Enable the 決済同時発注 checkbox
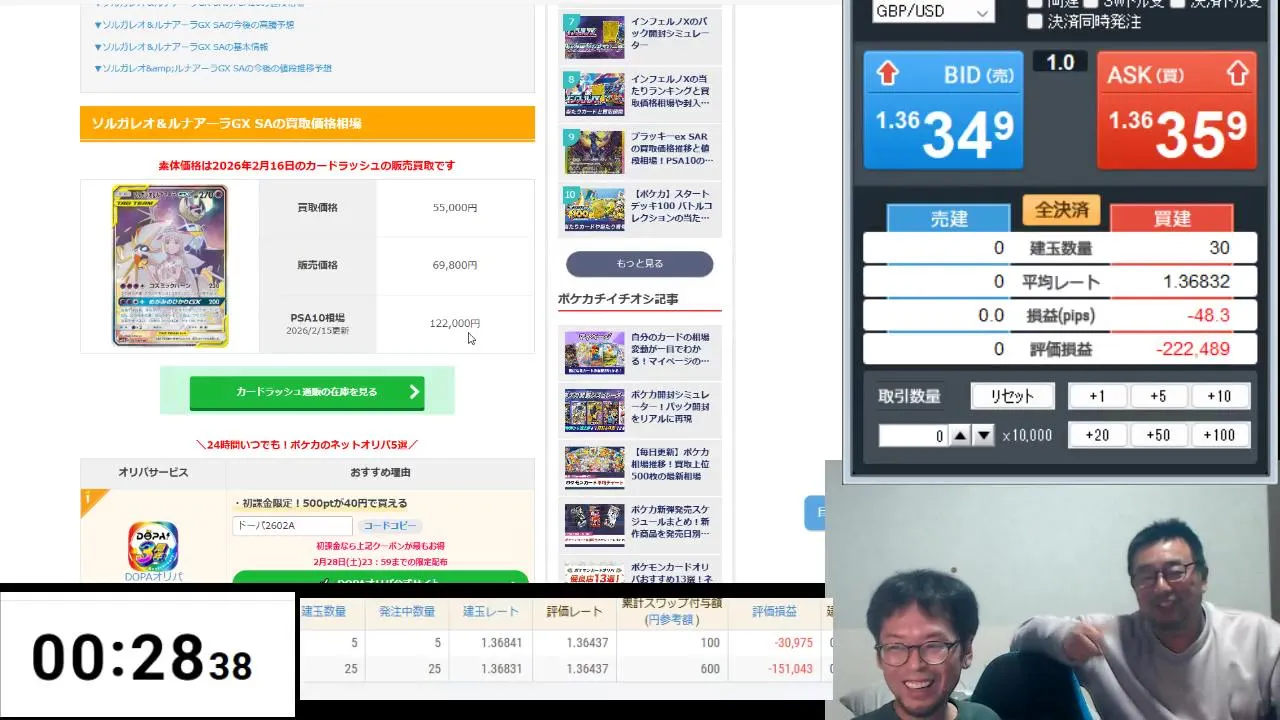The height and width of the screenshot is (720, 1280). (1034, 21)
